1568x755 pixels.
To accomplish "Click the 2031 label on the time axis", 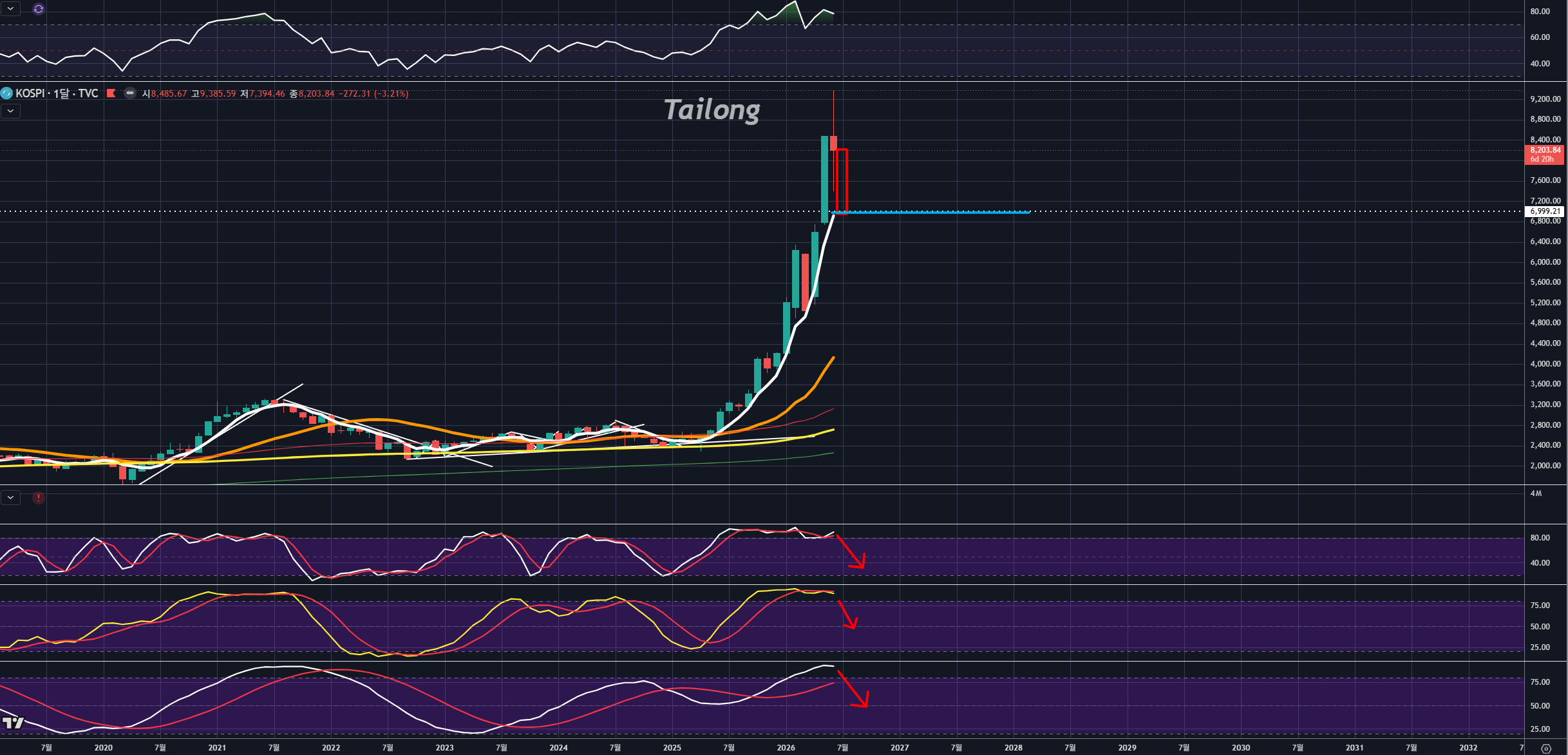I will 1355,748.
